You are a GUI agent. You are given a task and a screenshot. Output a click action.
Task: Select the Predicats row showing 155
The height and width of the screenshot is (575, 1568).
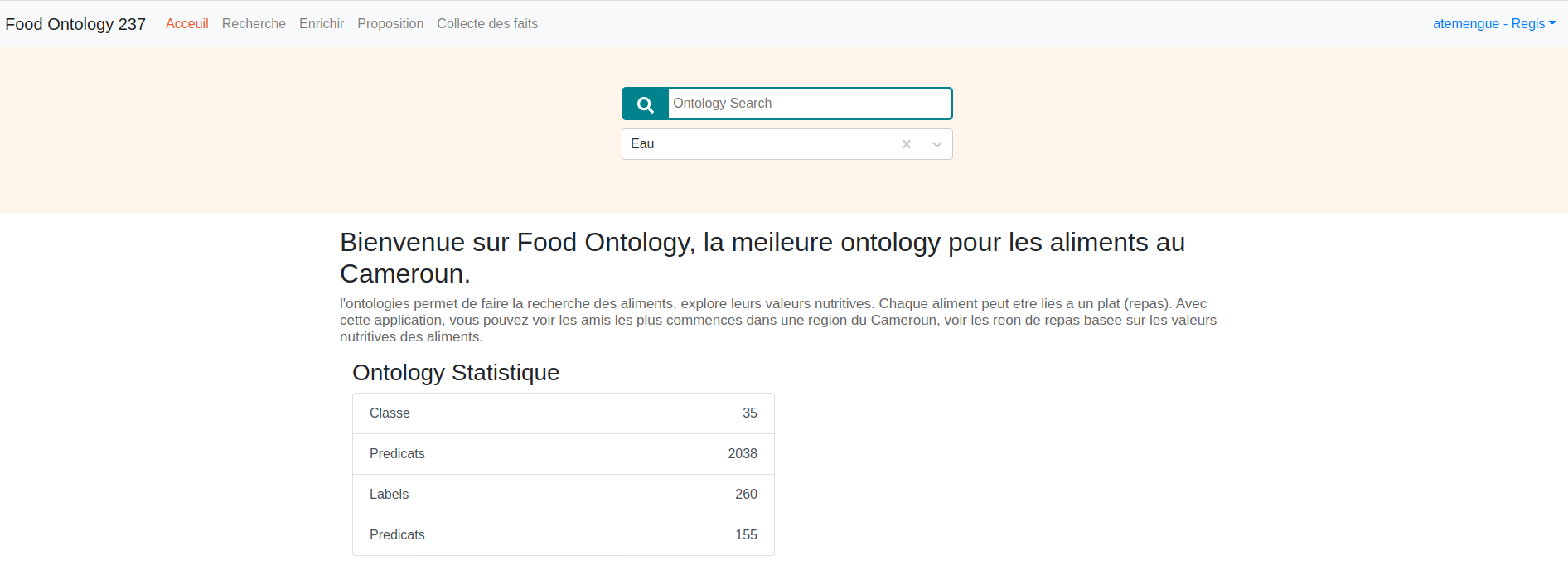[x=564, y=535]
